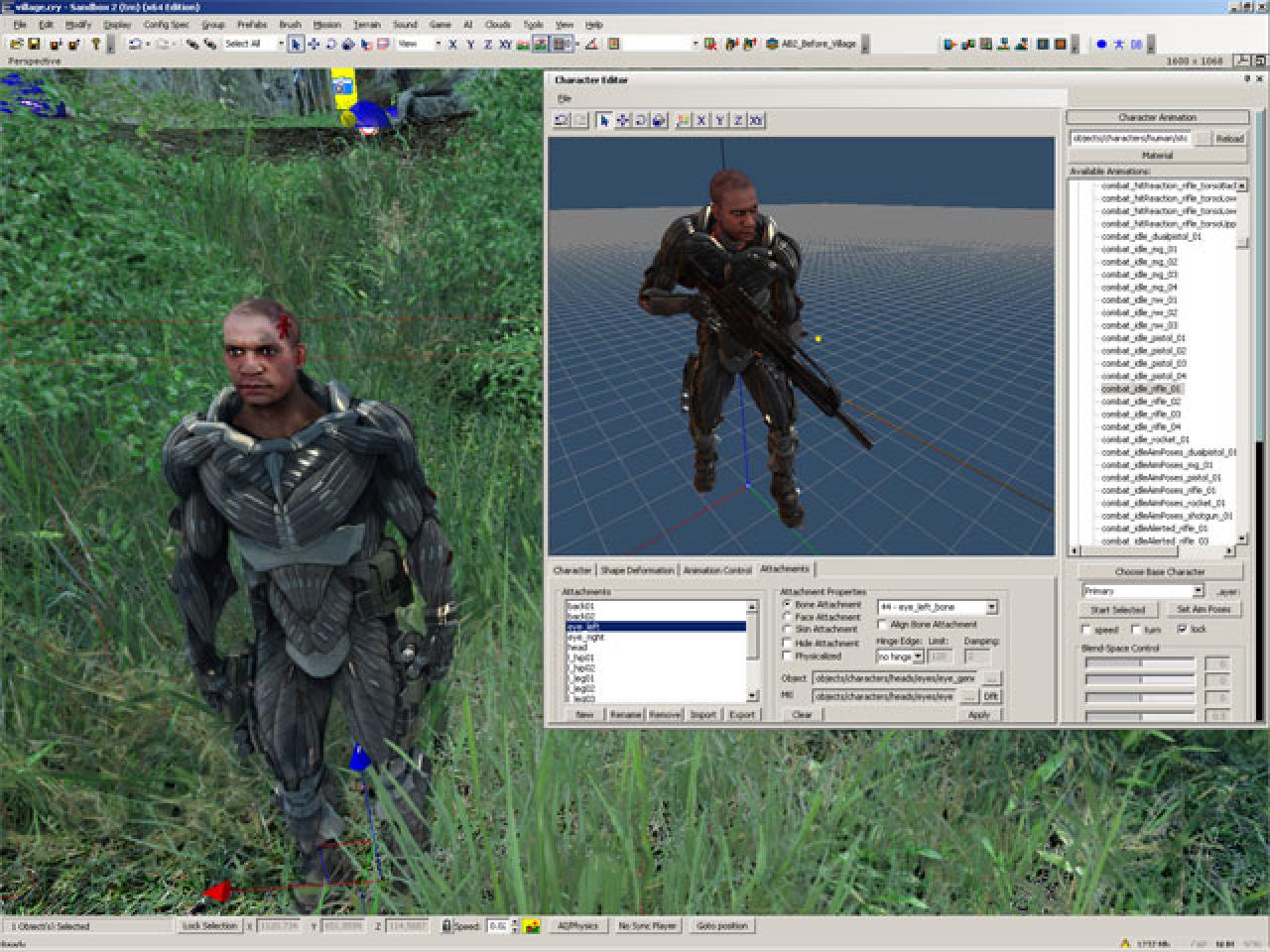Lock X axis in Character Editor toolbar
This screenshot has width=1270, height=952.
701,120
